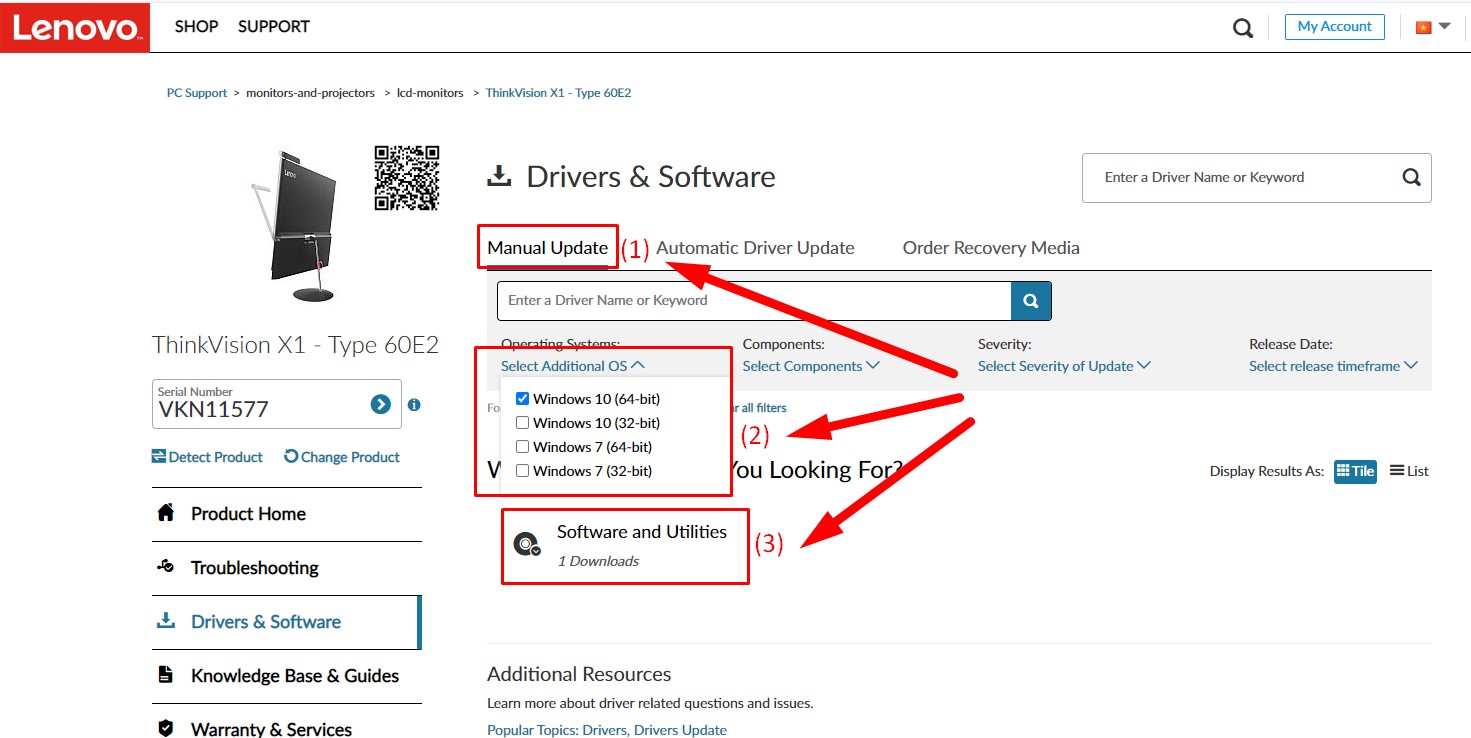Uncheck Windows 10 (64-bit) checkbox
The image size is (1471, 738).
[522, 399]
